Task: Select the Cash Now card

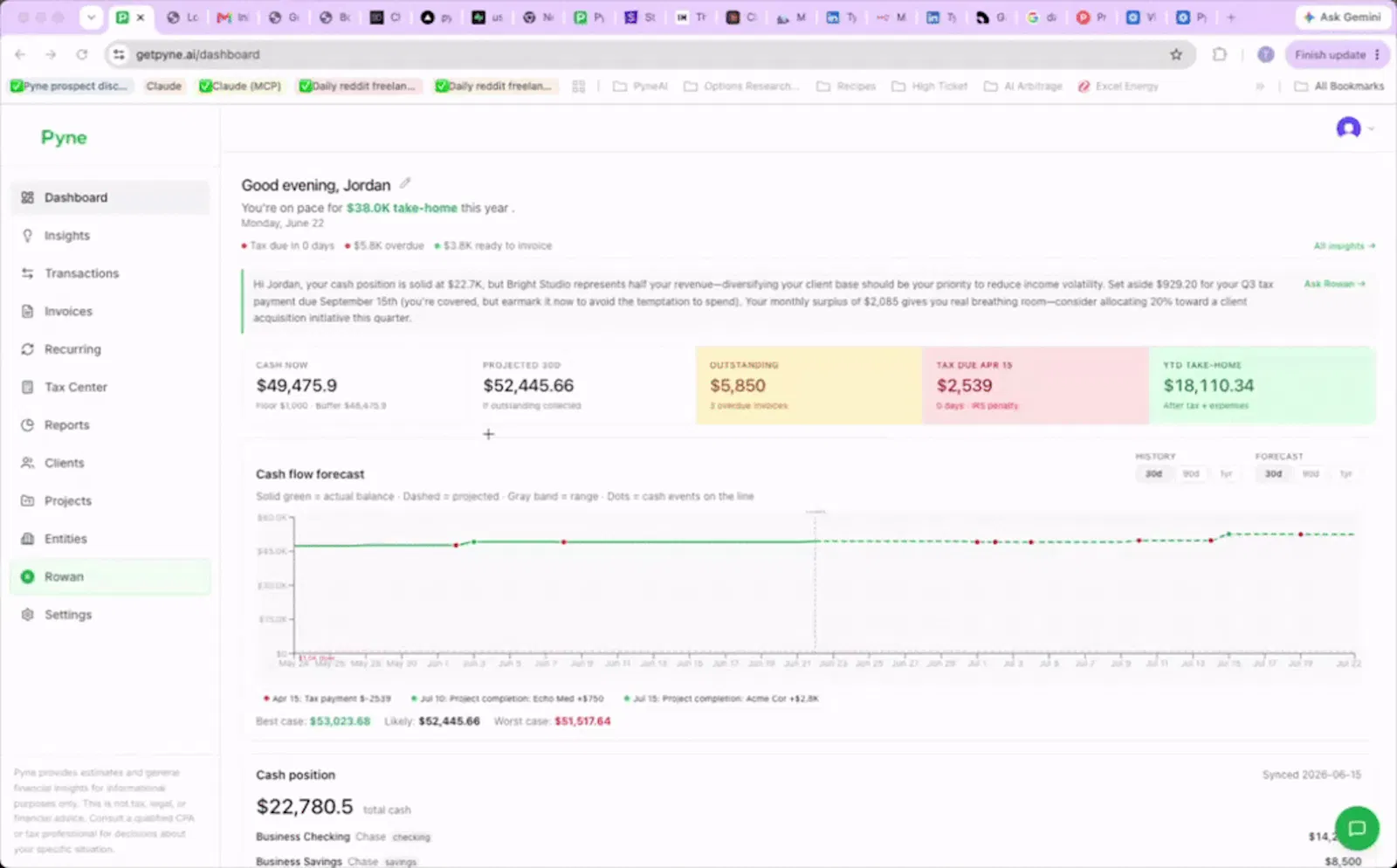Action: tap(355, 385)
